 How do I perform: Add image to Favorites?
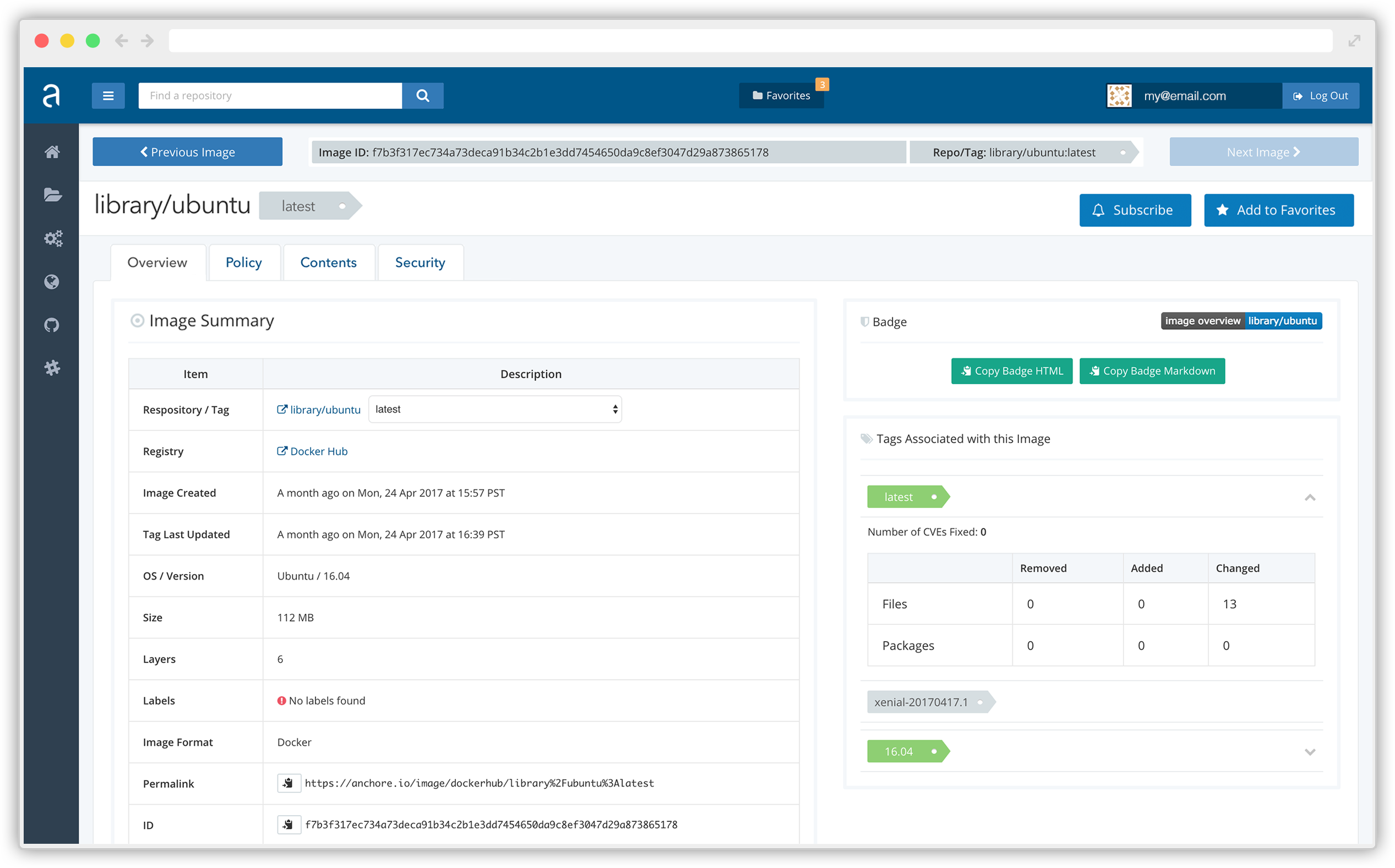[x=1278, y=210]
